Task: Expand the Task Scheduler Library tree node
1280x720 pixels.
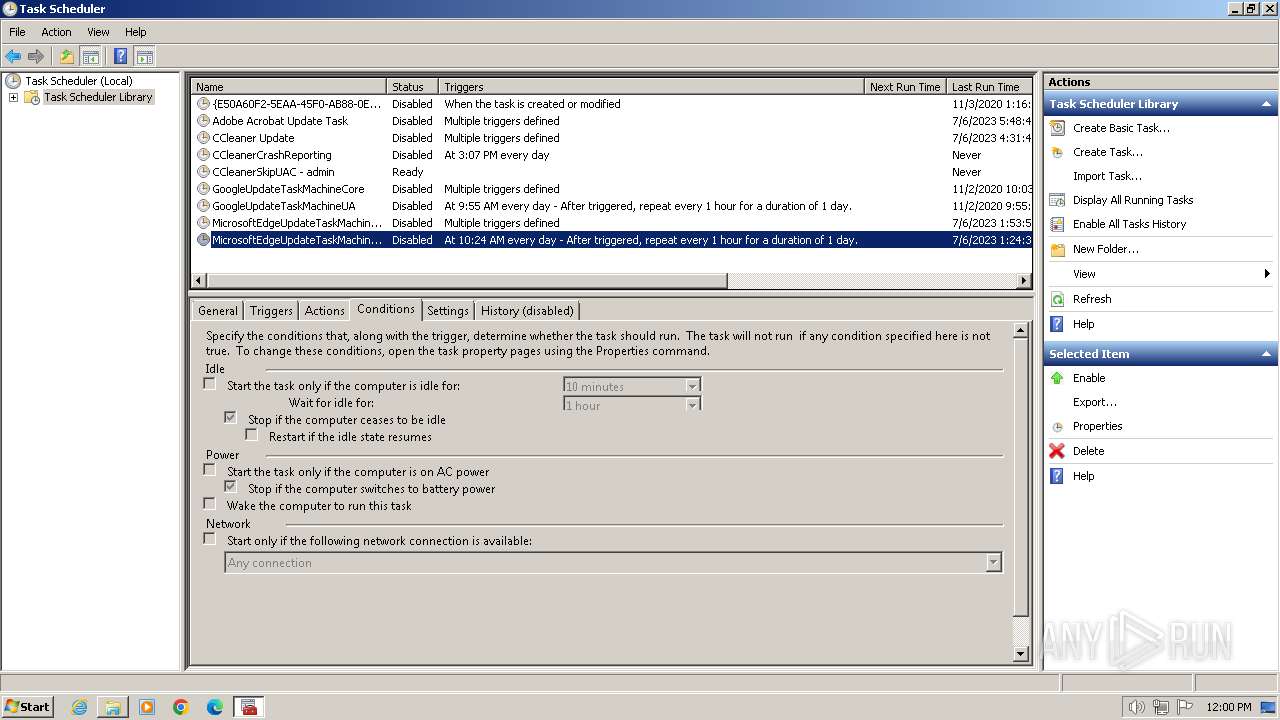Action: point(13,97)
